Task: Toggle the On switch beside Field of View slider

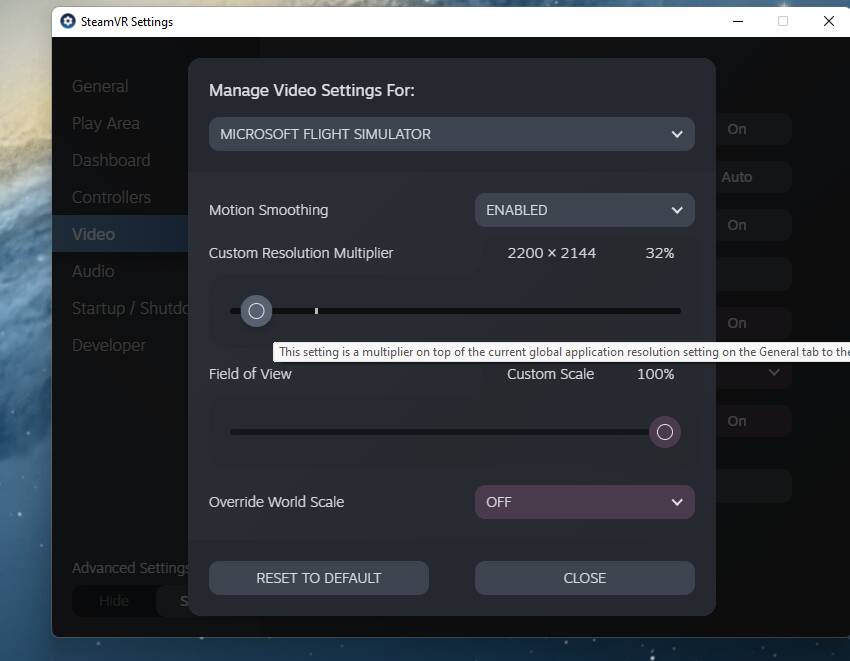Action: pyautogui.click(x=754, y=421)
